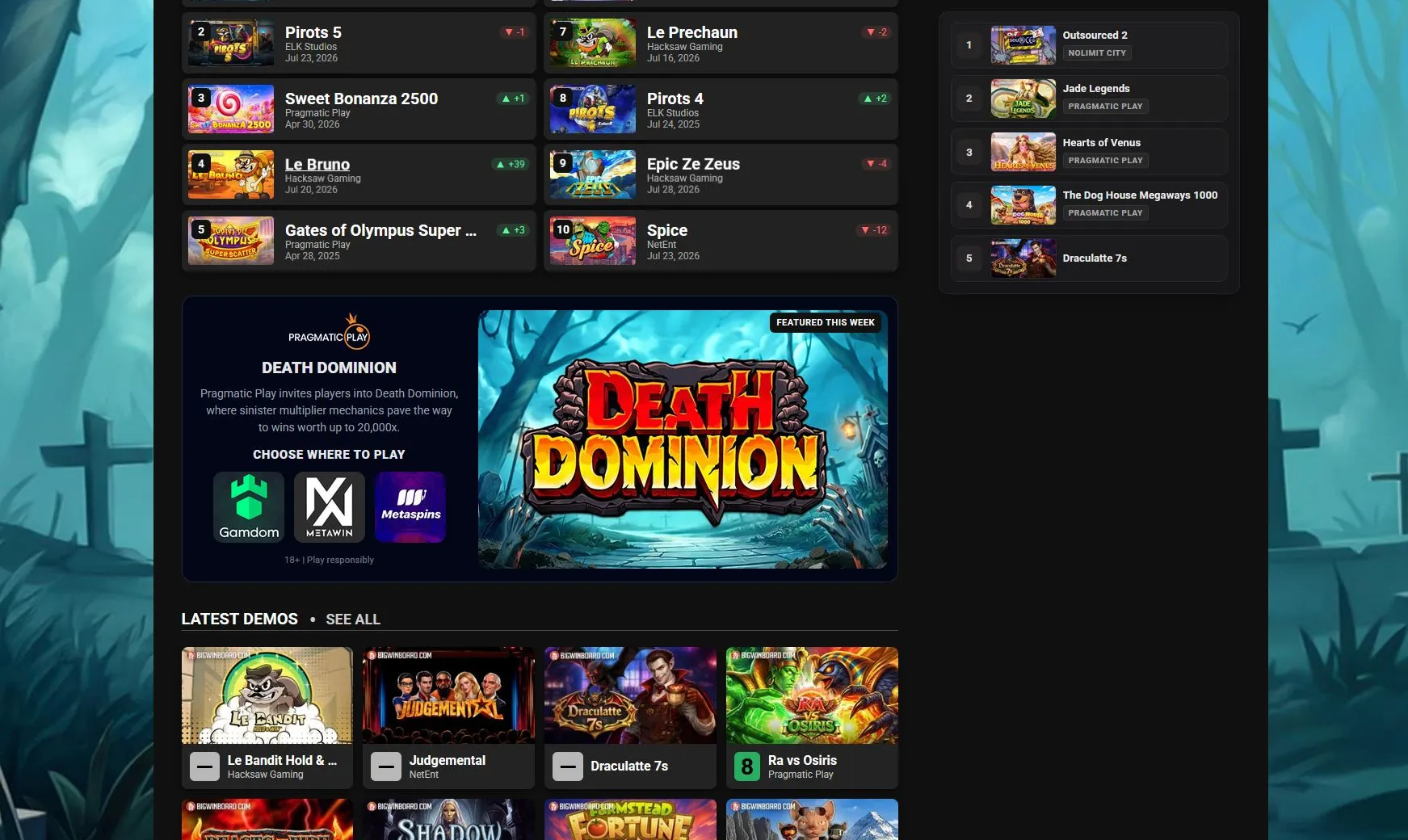This screenshot has width=1408, height=840.
Task: Click the Le Prechaun game icon
Action: (x=593, y=42)
